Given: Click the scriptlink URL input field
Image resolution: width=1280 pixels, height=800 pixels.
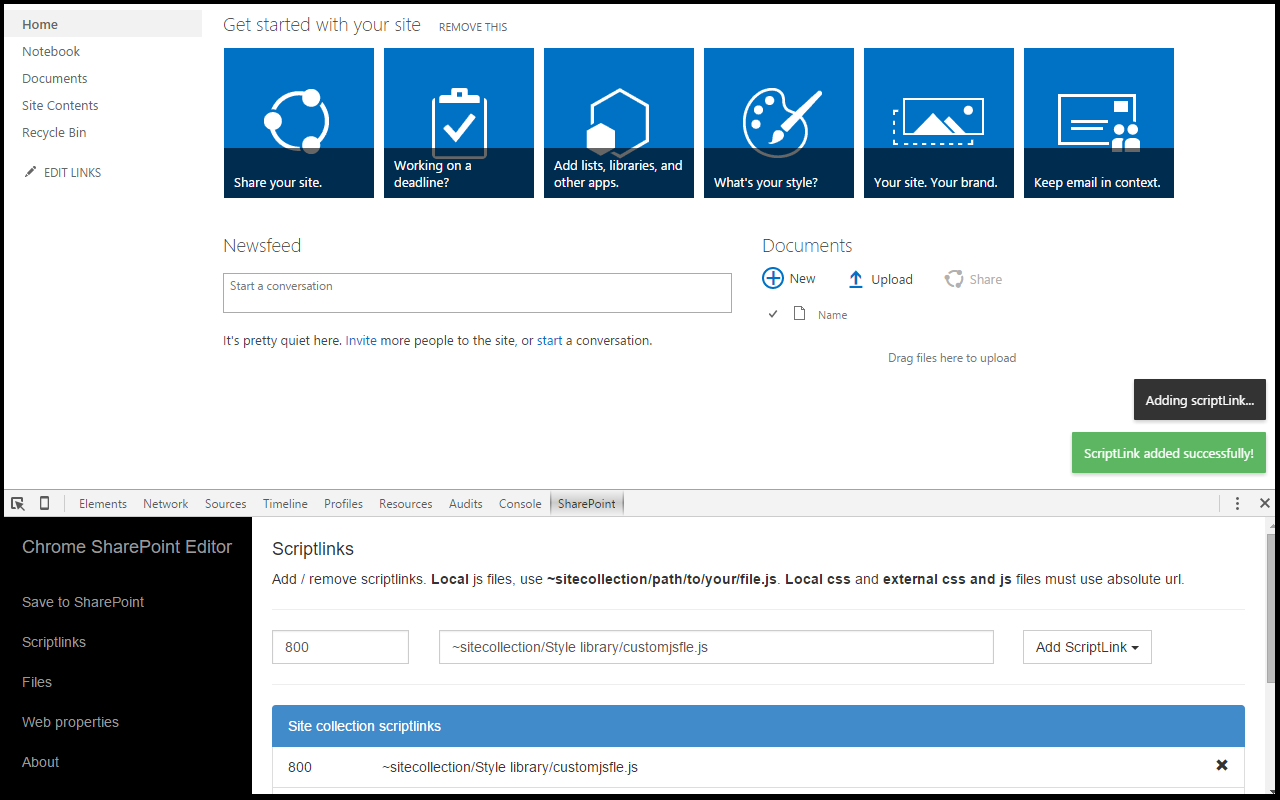Looking at the screenshot, I should click(716, 647).
